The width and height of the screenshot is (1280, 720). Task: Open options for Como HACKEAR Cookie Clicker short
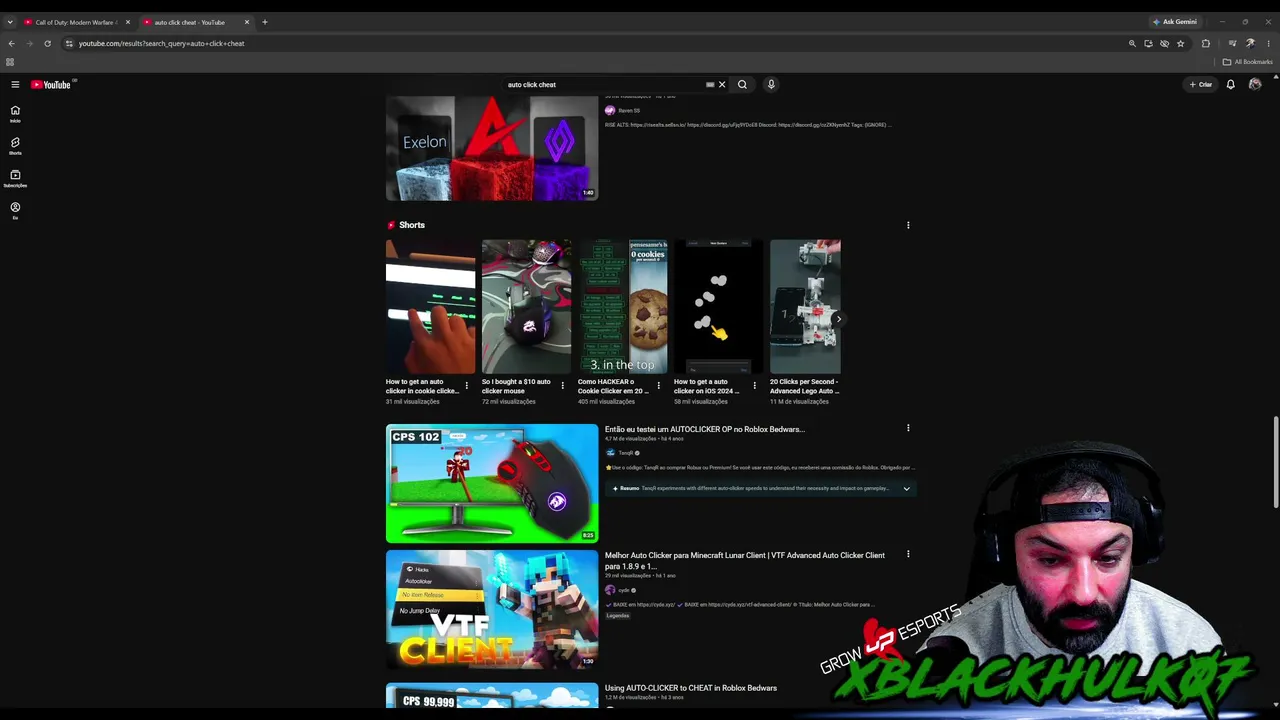(x=658, y=386)
